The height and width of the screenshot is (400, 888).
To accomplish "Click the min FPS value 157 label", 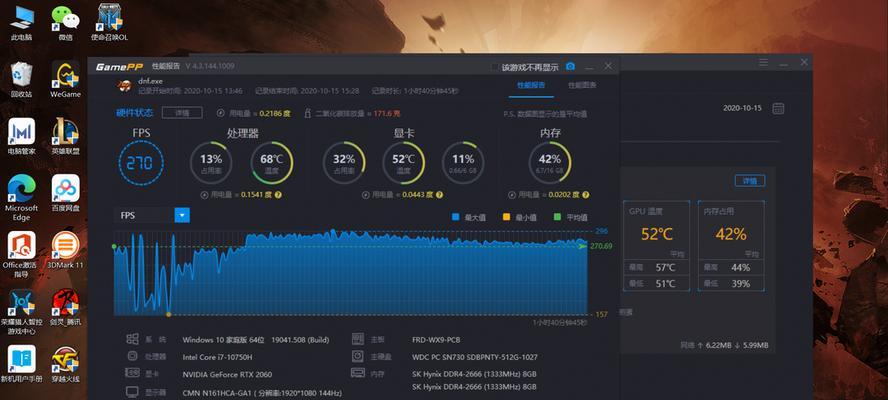I will pyautogui.click(x=601, y=314).
